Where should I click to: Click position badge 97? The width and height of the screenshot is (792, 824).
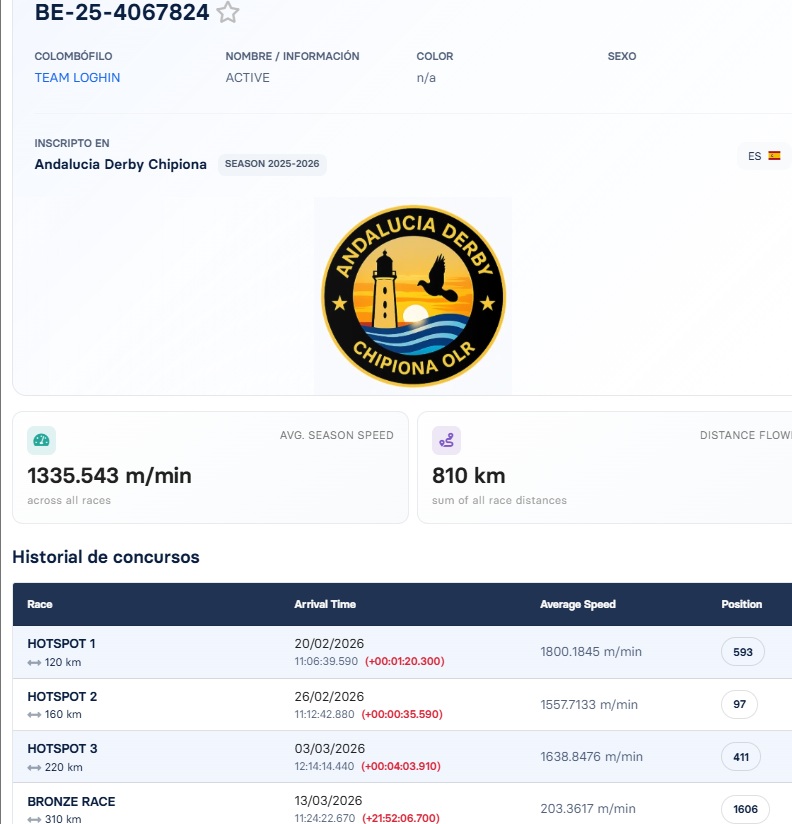pos(739,704)
